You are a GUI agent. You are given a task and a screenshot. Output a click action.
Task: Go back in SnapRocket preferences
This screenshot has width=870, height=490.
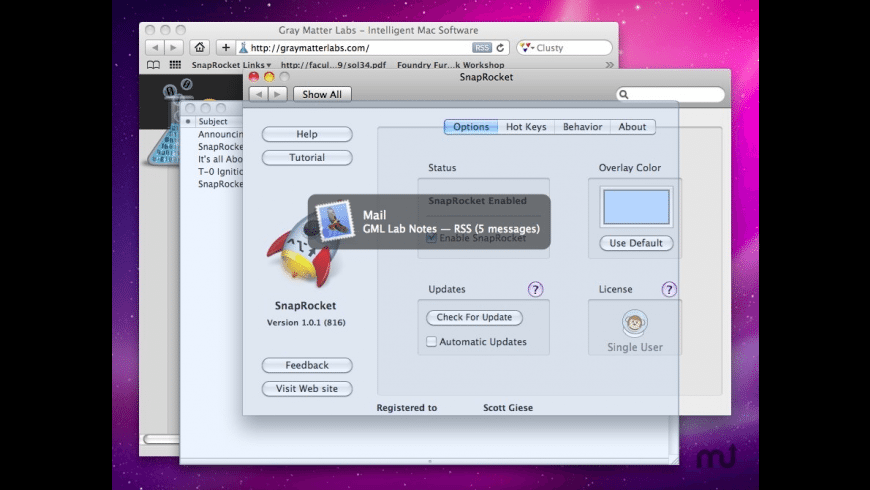pyautogui.click(x=259, y=94)
